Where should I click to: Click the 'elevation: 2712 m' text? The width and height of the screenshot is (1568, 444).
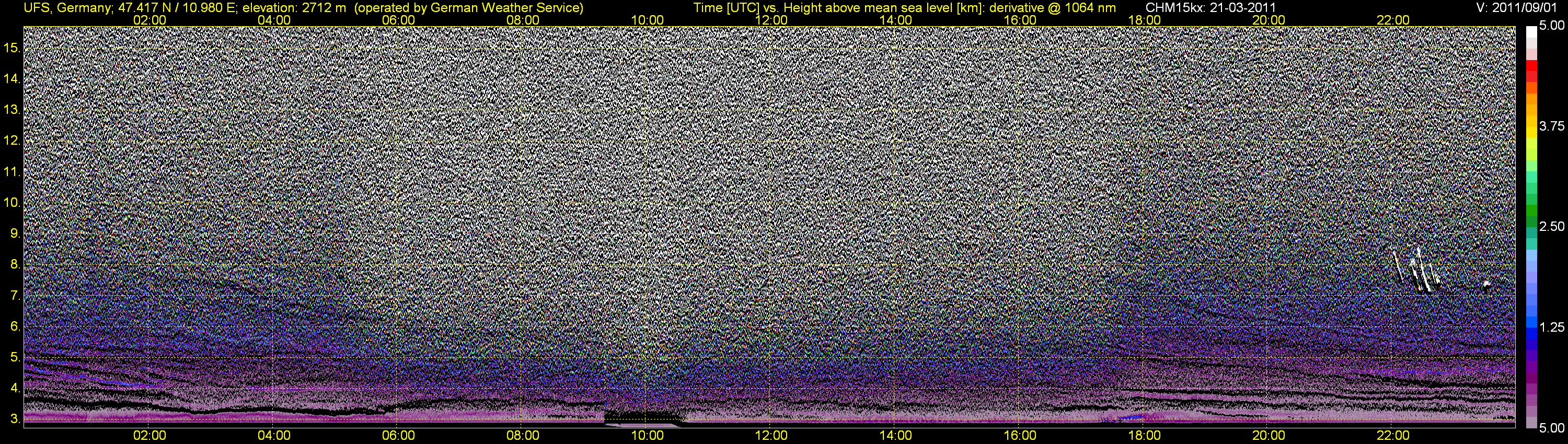[x=294, y=7]
